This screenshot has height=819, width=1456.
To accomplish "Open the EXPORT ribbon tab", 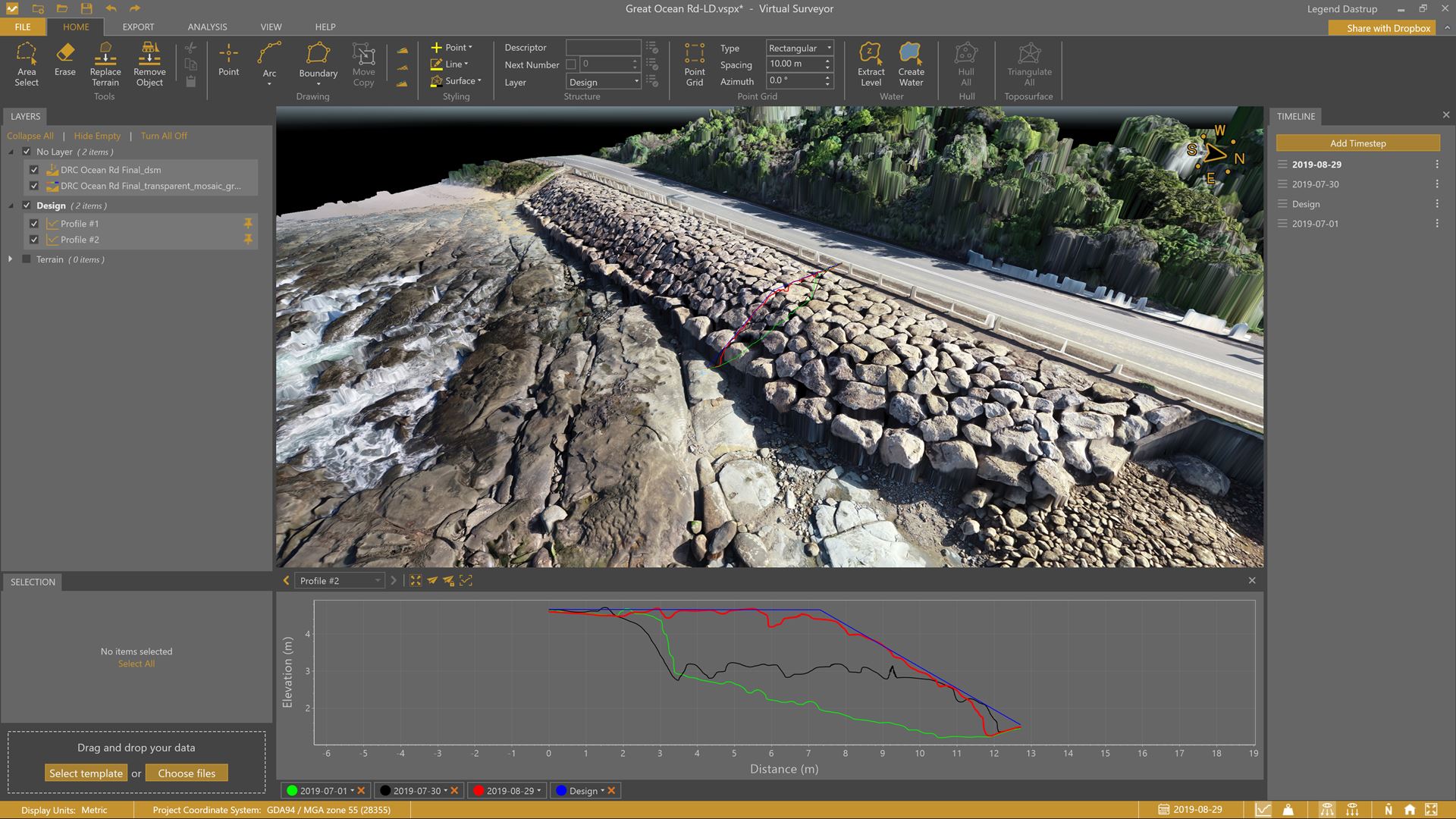I will 138,27.
